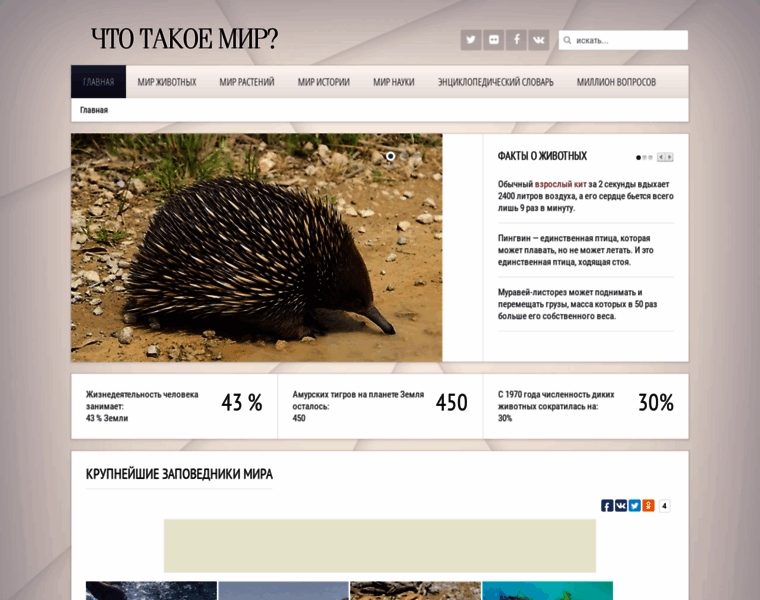760x600 pixels.
Task: Open the VK icon in the header
Action: (538, 40)
